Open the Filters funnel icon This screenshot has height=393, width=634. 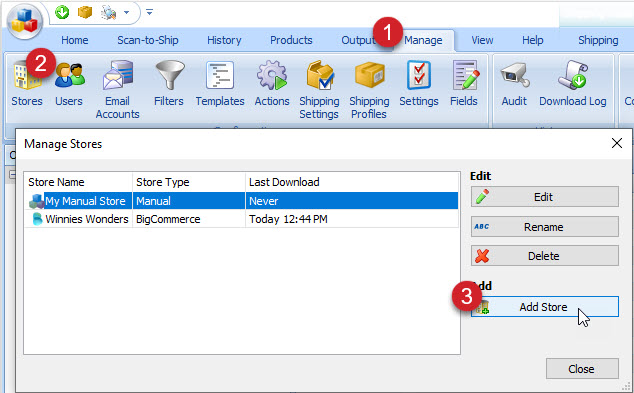(169, 84)
